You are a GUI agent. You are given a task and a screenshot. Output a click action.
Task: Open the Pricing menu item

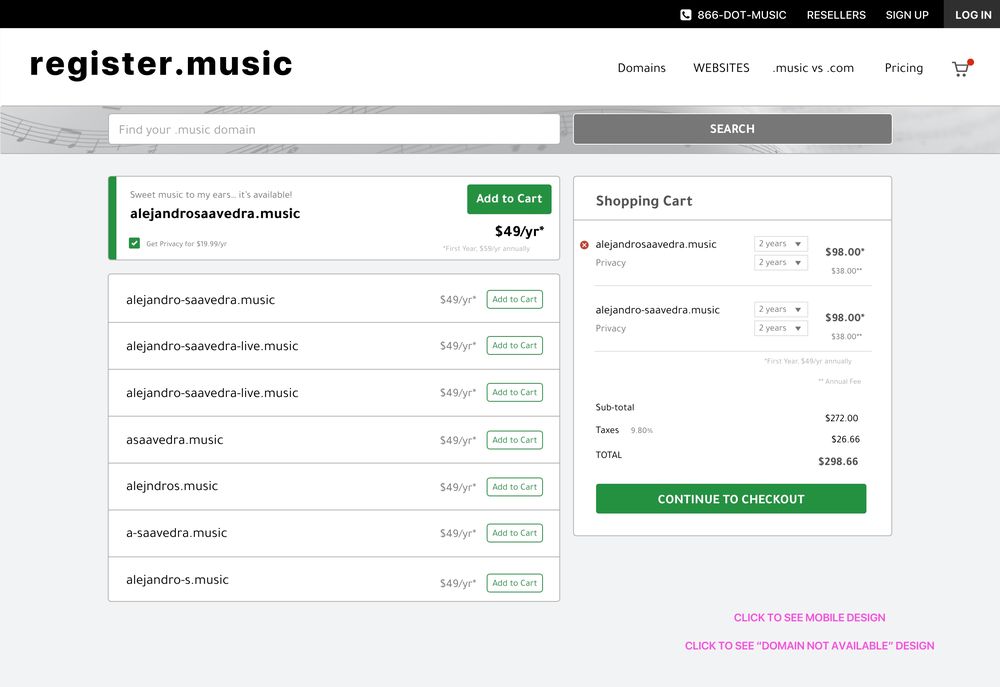tap(904, 68)
